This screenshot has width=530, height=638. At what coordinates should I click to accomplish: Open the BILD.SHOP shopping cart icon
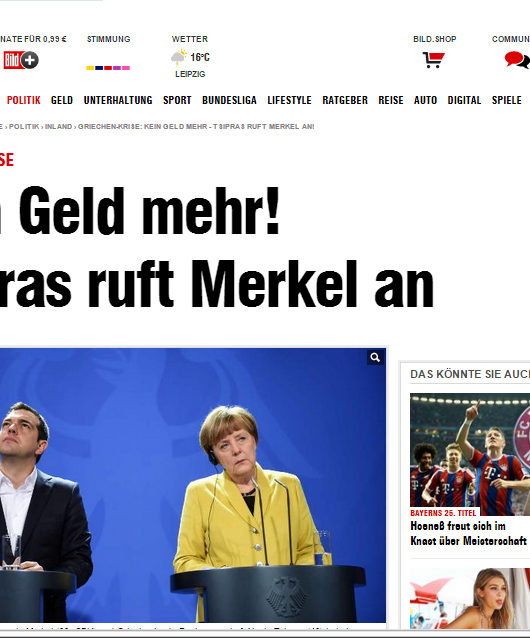(434, 60)
